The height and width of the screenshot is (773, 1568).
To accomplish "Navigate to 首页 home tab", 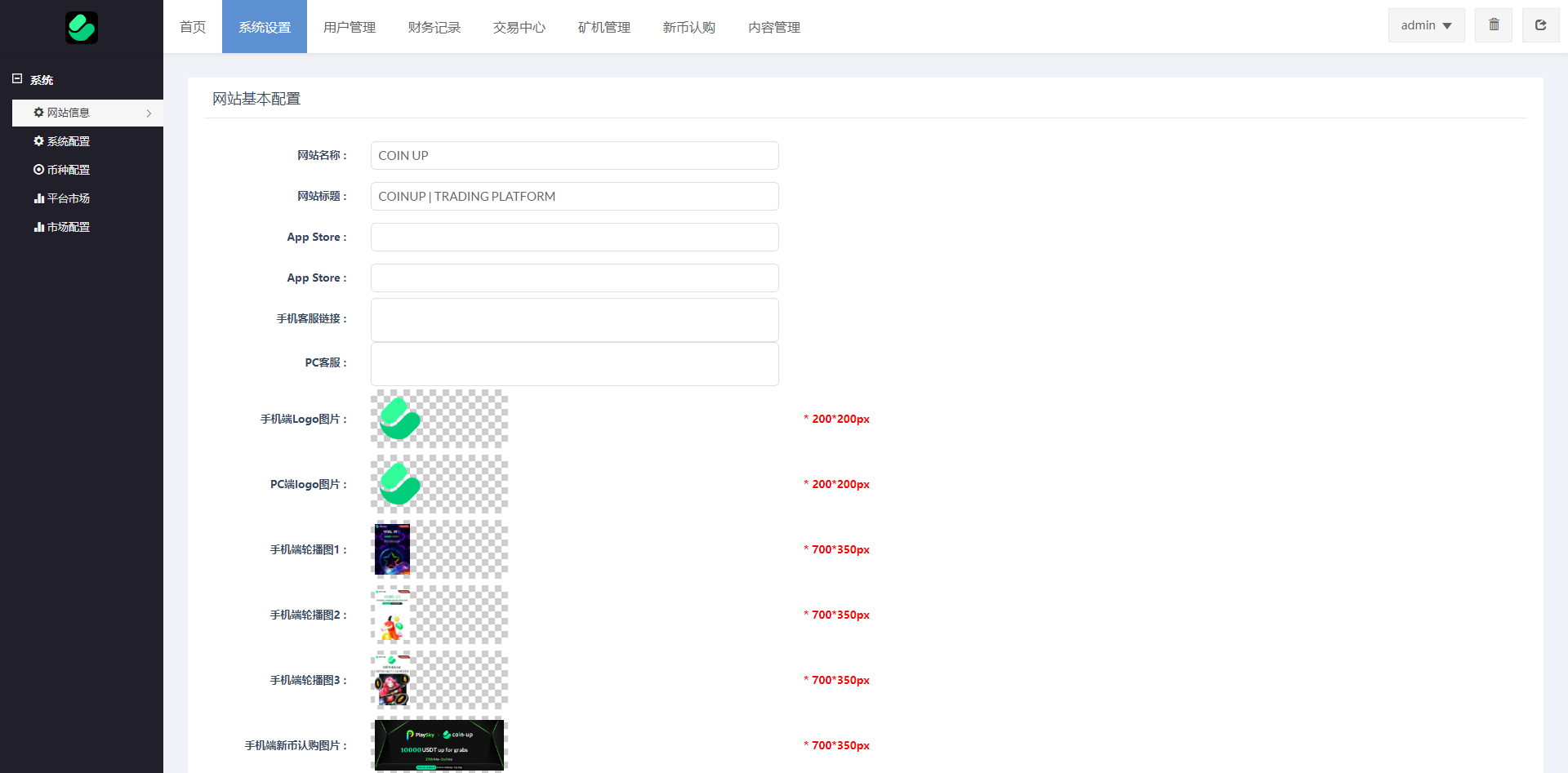I will [193, 27].
